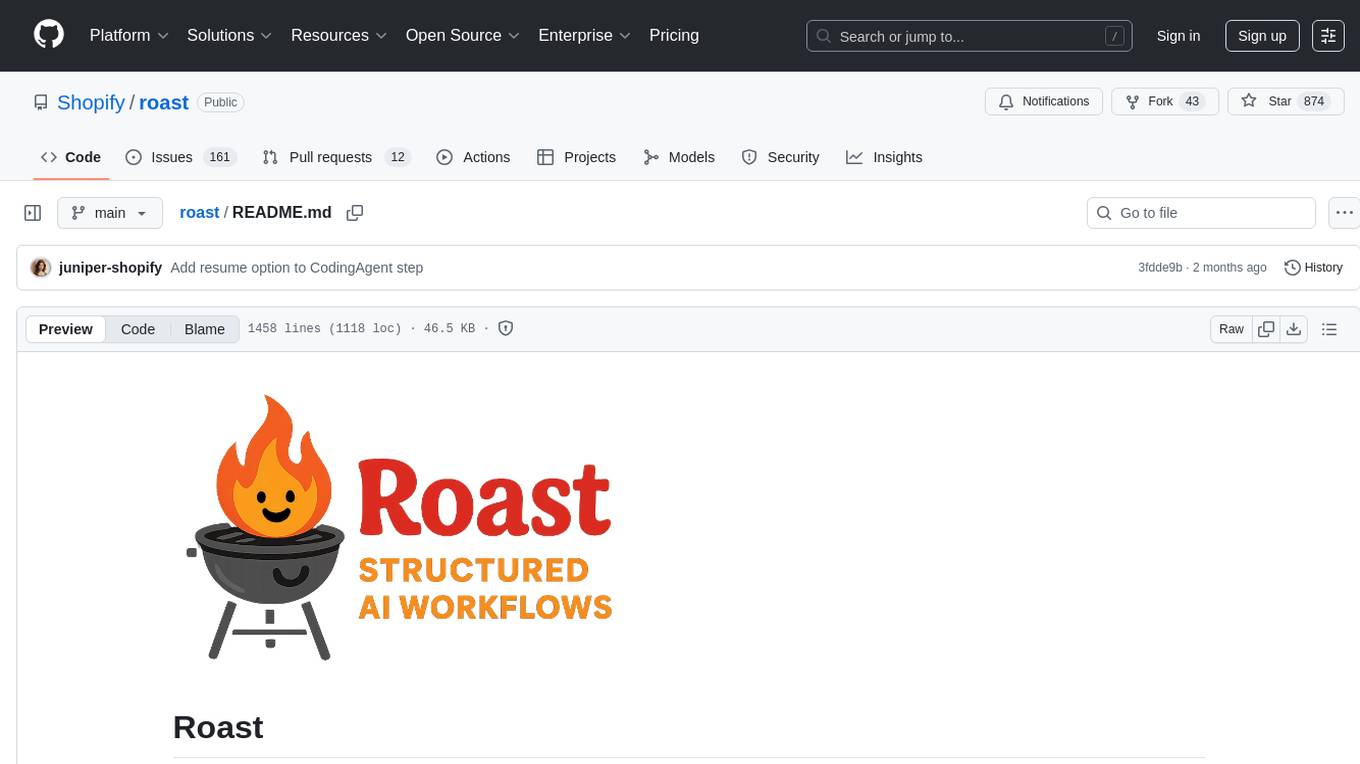
Task: Open juniper-shopify avatar image
Action: pyautogui.click(x=41, y=268)
